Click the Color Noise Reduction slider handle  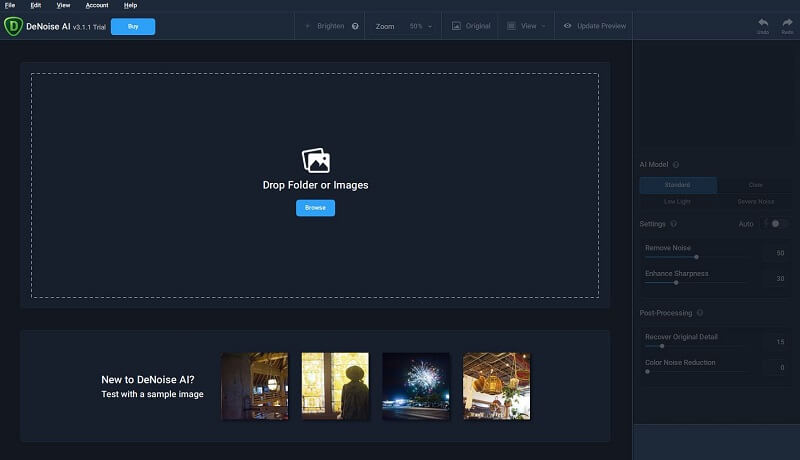(x=647, y=372)
